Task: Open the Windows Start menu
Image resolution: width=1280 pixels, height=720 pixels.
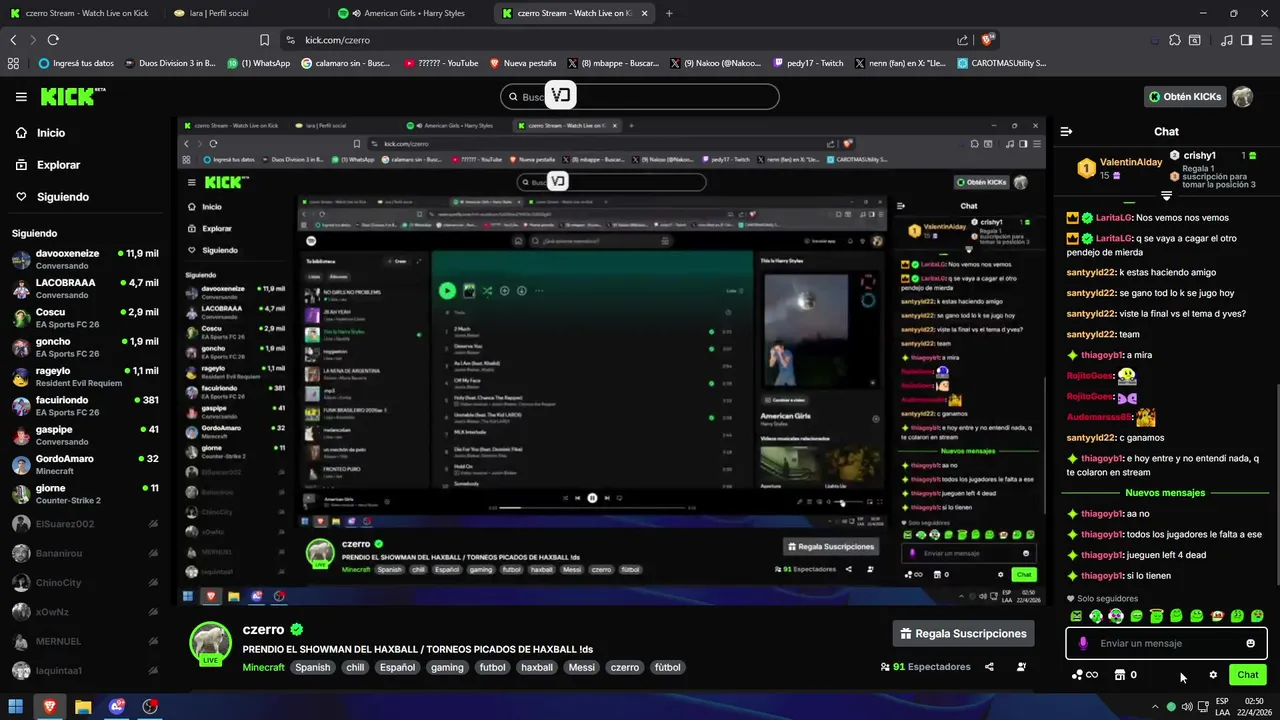Action: coord(16,707)
